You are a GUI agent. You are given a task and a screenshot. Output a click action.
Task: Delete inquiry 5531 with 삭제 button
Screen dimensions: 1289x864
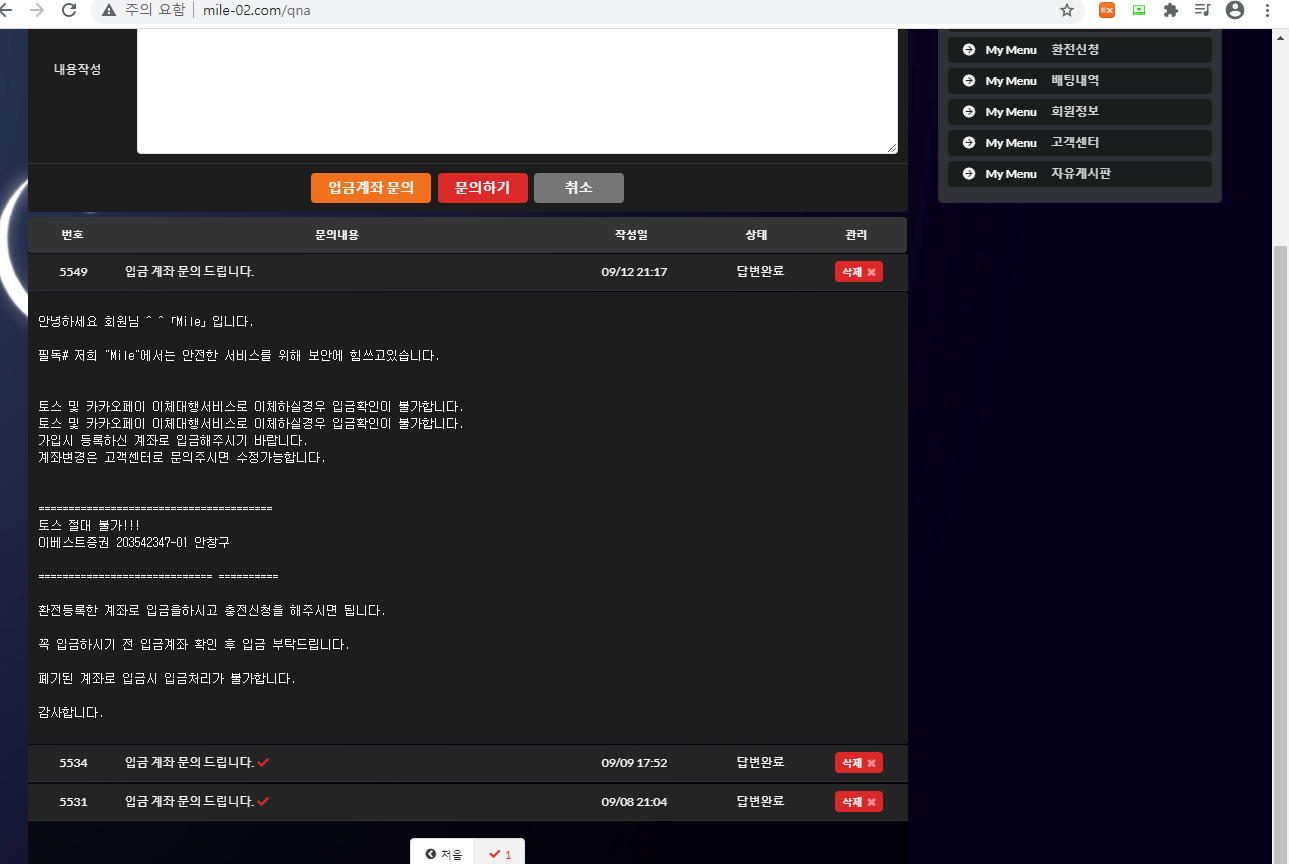point(859,802)
